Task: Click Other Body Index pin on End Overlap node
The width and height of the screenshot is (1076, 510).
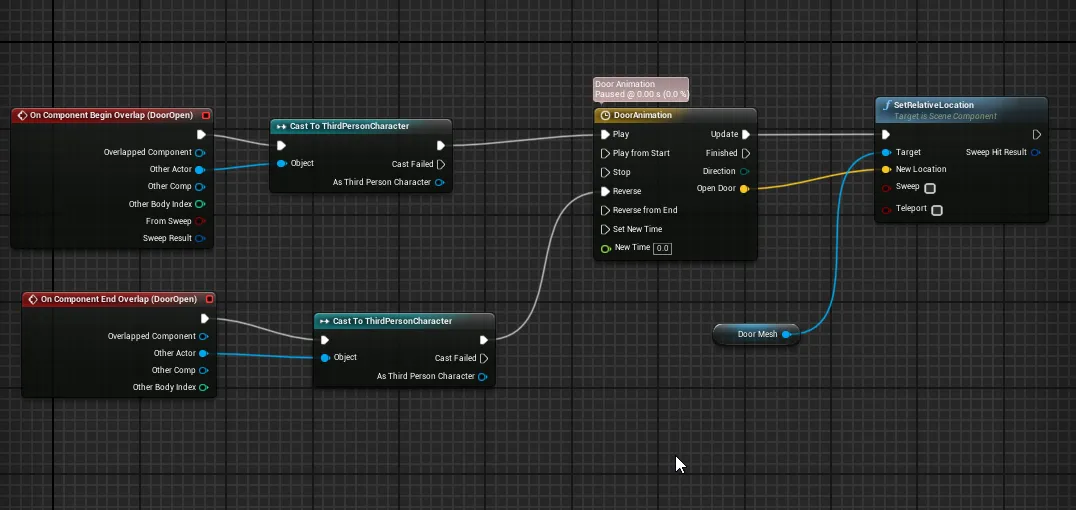Action: pyautogui.click(x=203, y=388)
